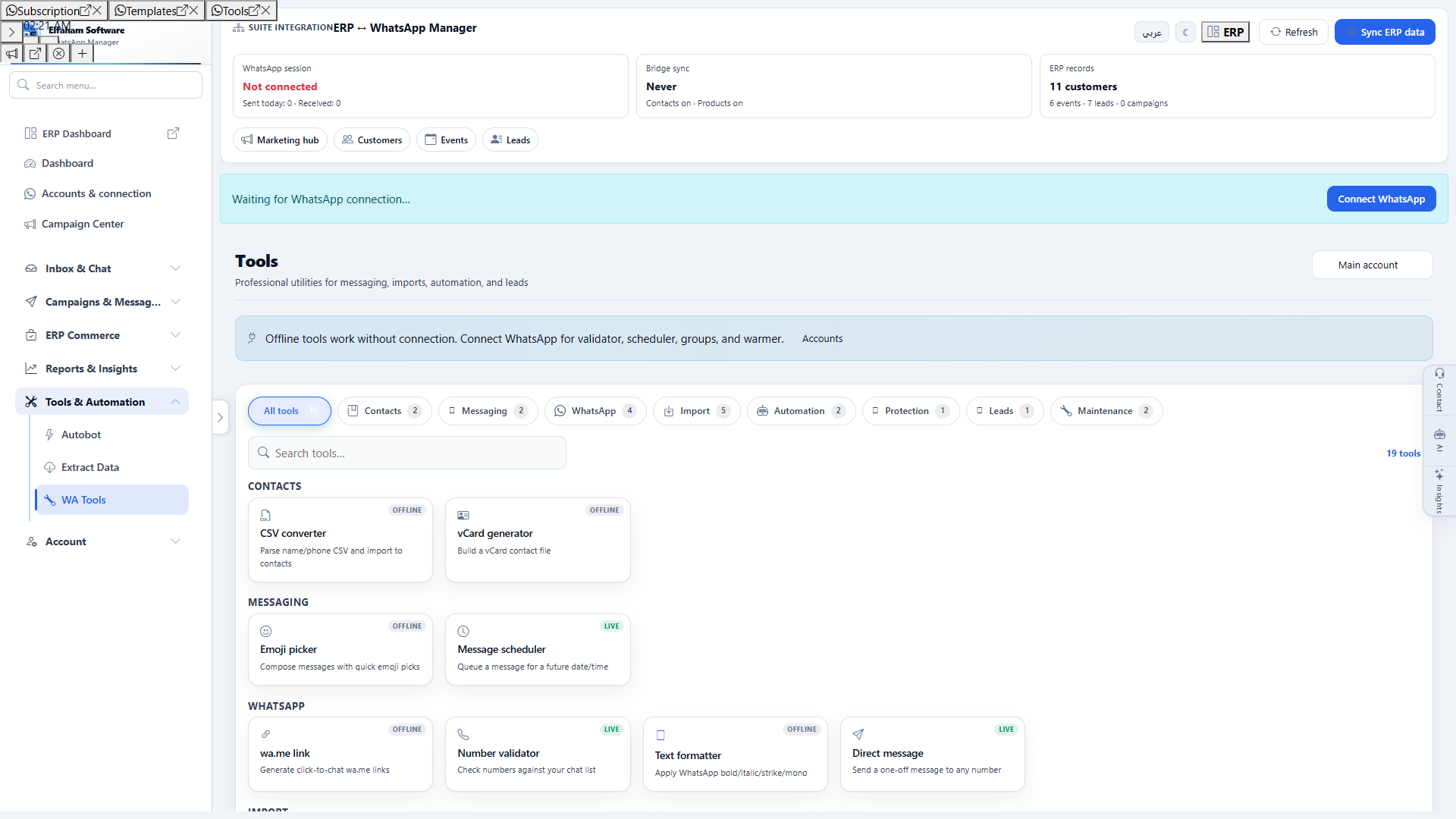This screenshot has height=819, width=1456.
Task: Toggle dark mode moon icon
Action: pyautogui.click(x=1185, y=32)
